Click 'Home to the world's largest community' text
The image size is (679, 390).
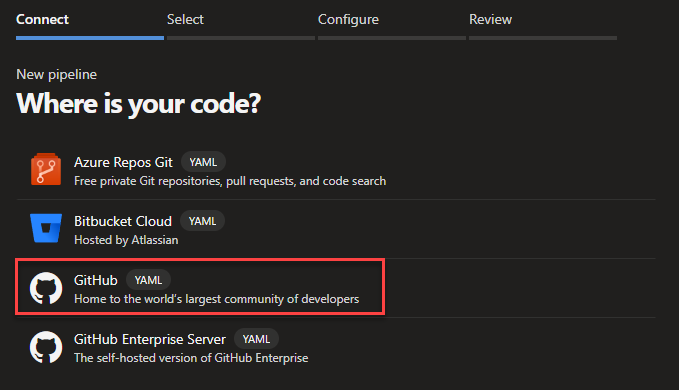[x=217, y=299]
